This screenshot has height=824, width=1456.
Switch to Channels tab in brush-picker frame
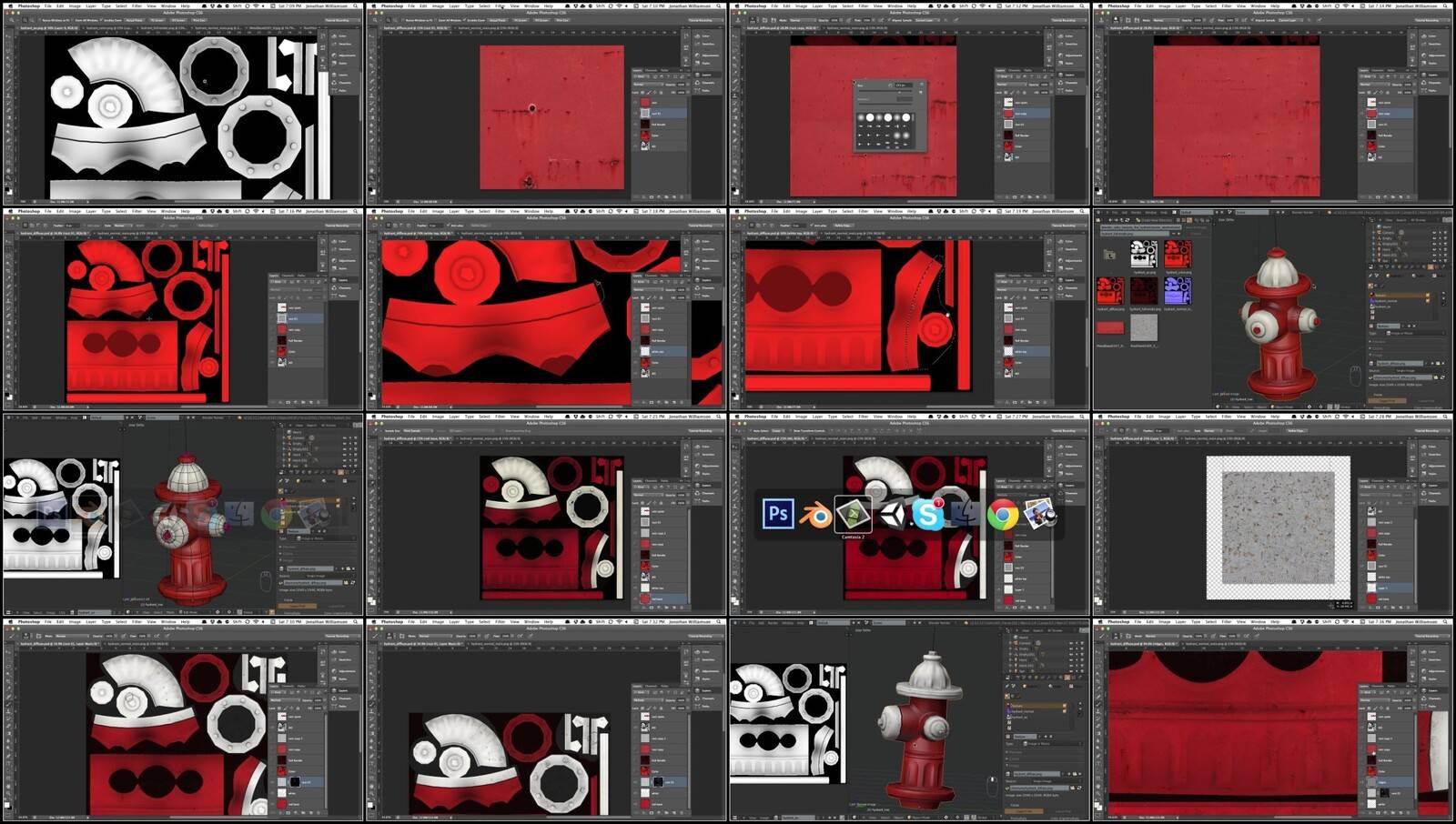tap(1014, 69)
